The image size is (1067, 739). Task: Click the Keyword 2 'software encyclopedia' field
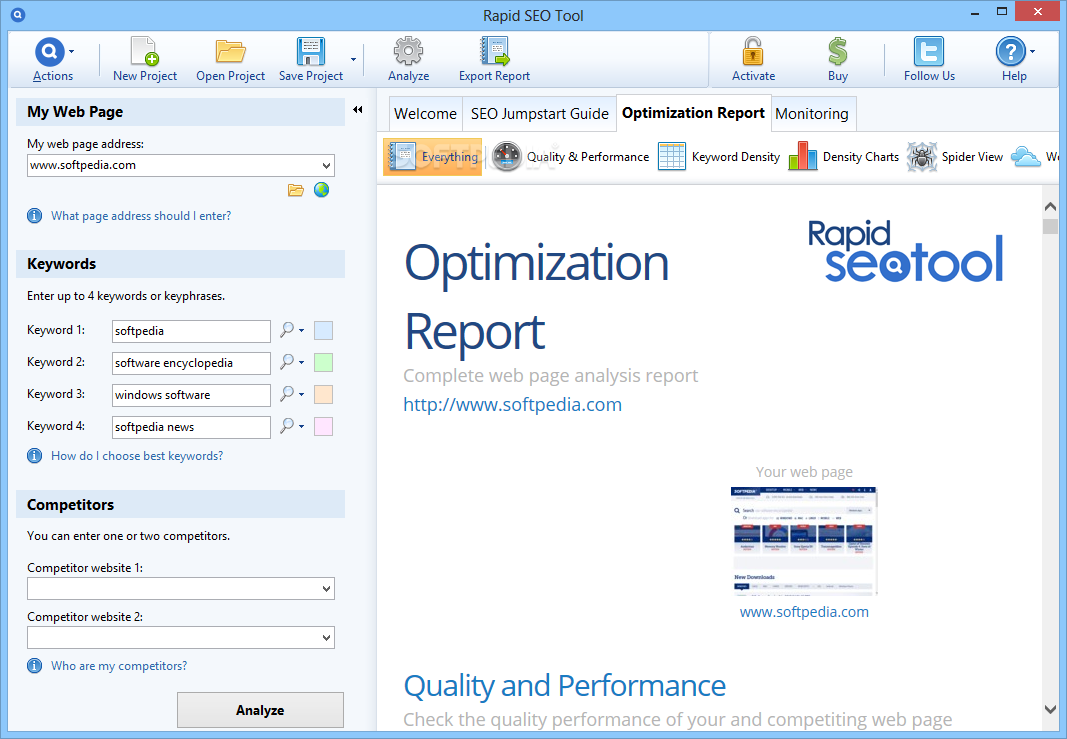[191, 363]
